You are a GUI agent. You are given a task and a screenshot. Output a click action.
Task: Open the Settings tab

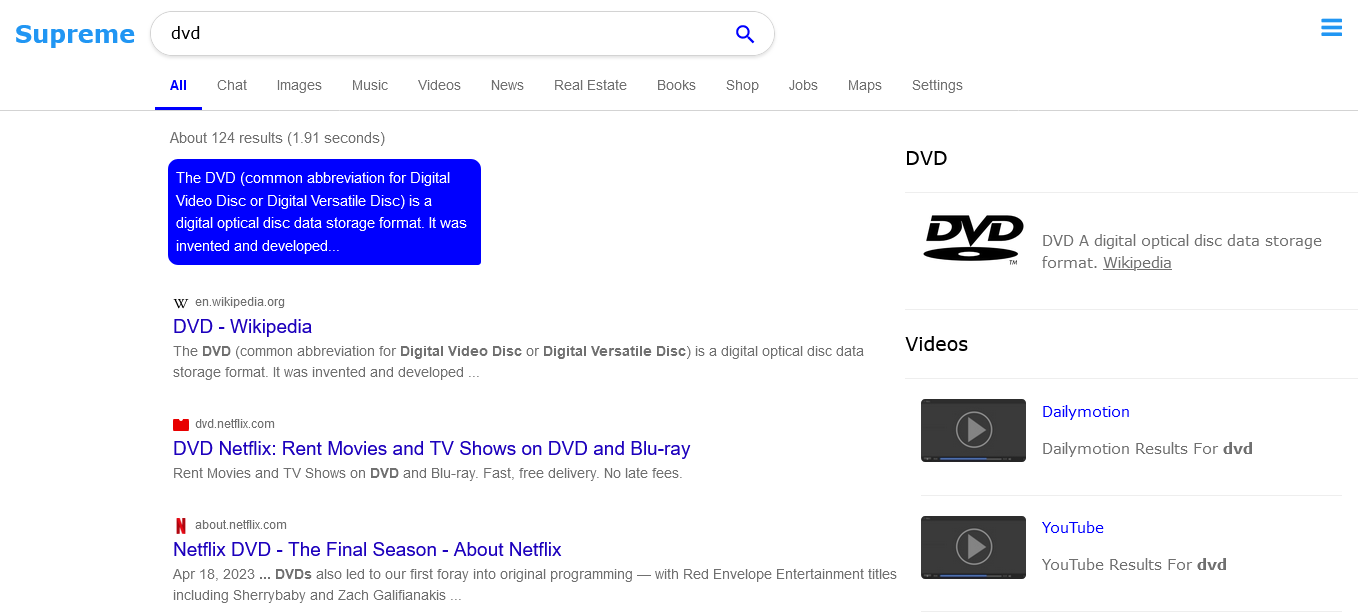pyautogui.click(x=937, y=85)
